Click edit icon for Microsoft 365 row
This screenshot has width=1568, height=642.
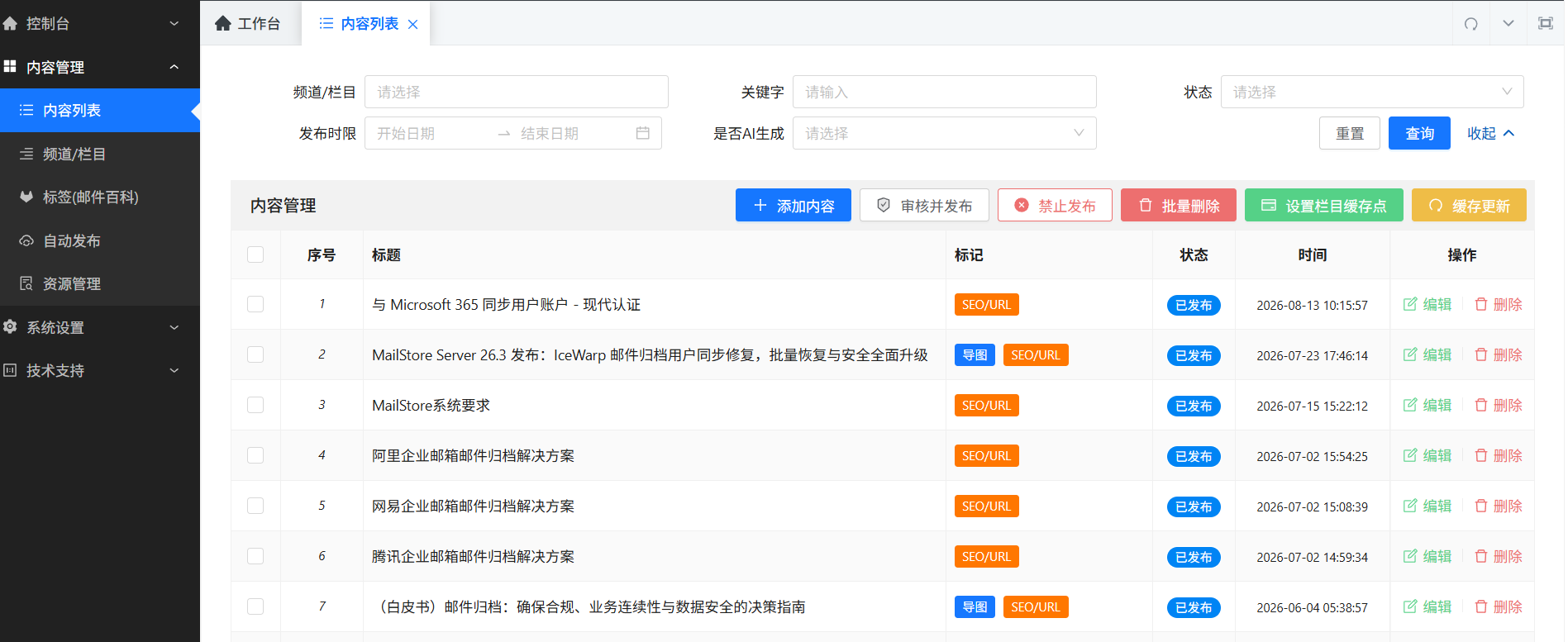coord(1410,304)
